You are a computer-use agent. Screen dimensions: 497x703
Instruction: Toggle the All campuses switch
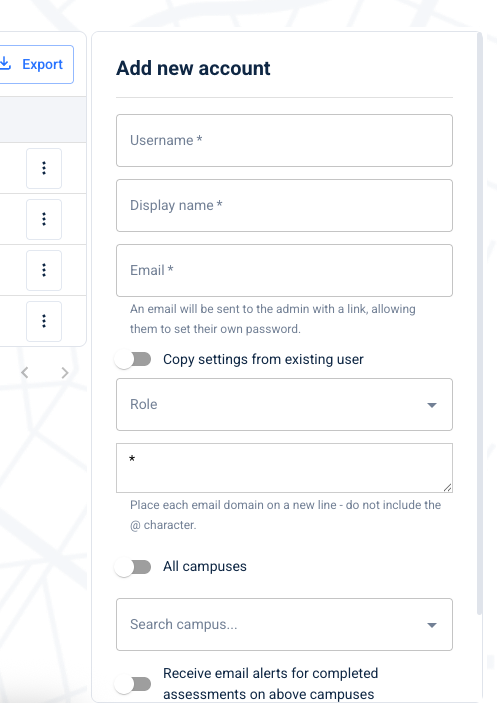pyautogui.click(x=133, y=567)
